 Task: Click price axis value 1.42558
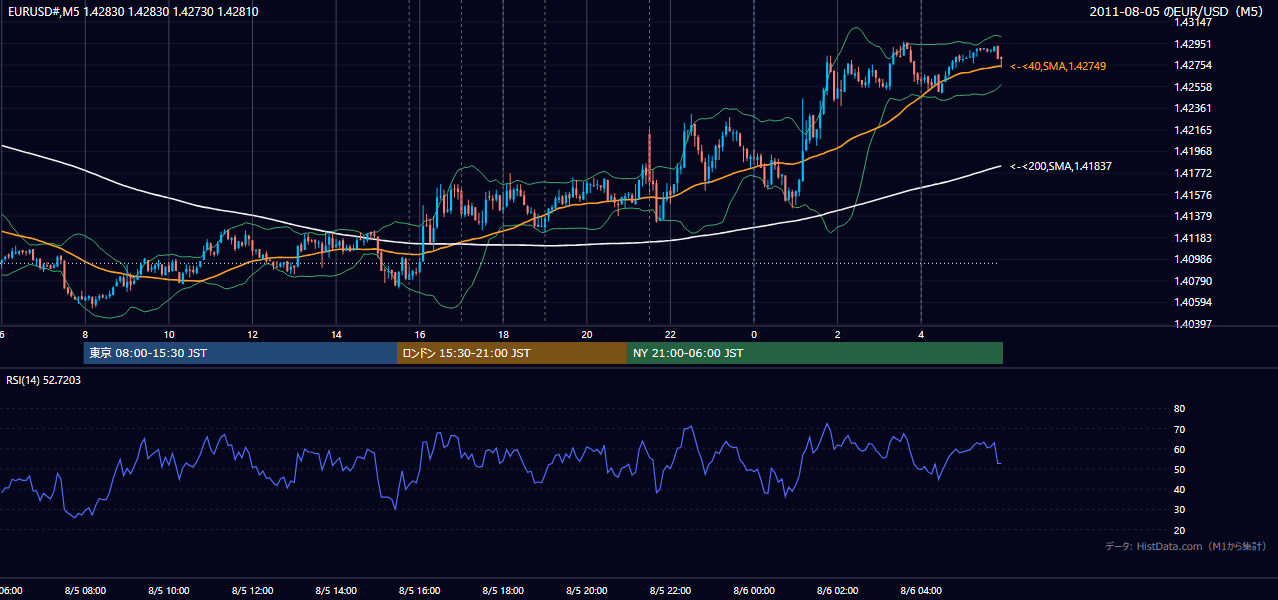pos(1192,87)
